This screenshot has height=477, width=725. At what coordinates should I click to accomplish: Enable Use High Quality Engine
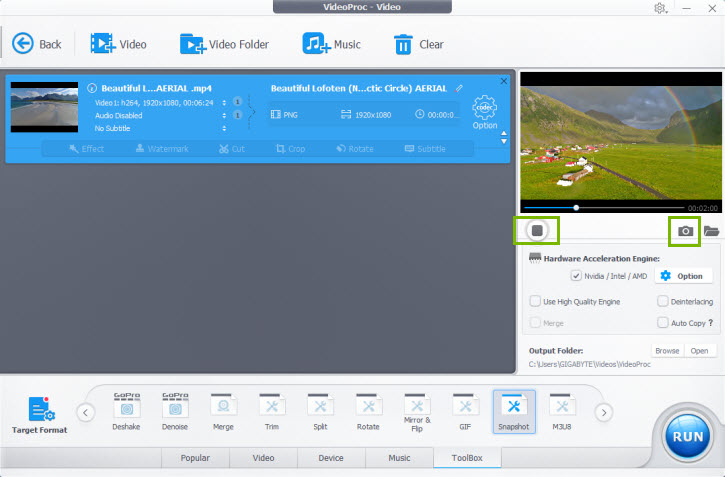[535, 301]
